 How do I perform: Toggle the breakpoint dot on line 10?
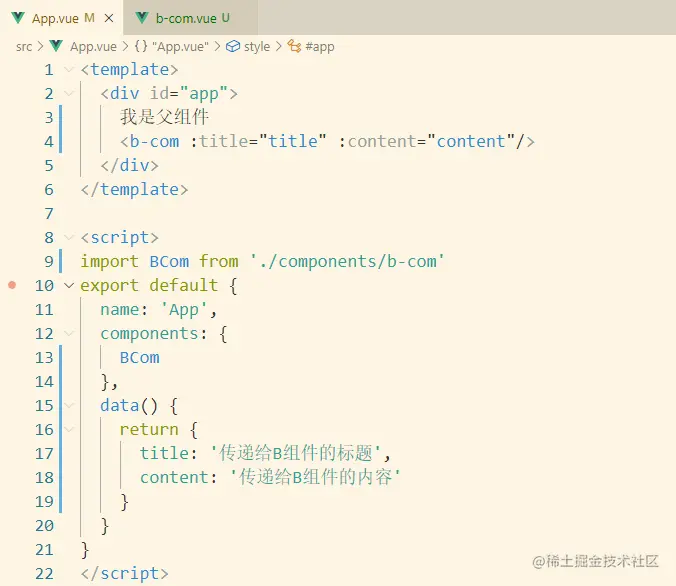click(12, 285)
